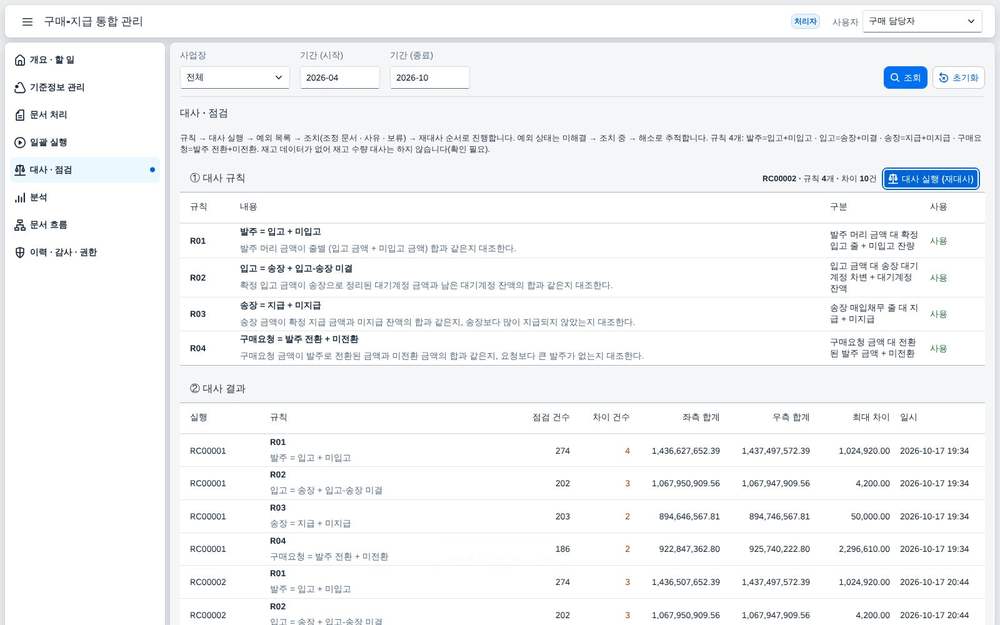The width and height of the screenshot is (1000, 625).
Task: Click the 기간 (종료) field 2026-10
Action: 430,78
